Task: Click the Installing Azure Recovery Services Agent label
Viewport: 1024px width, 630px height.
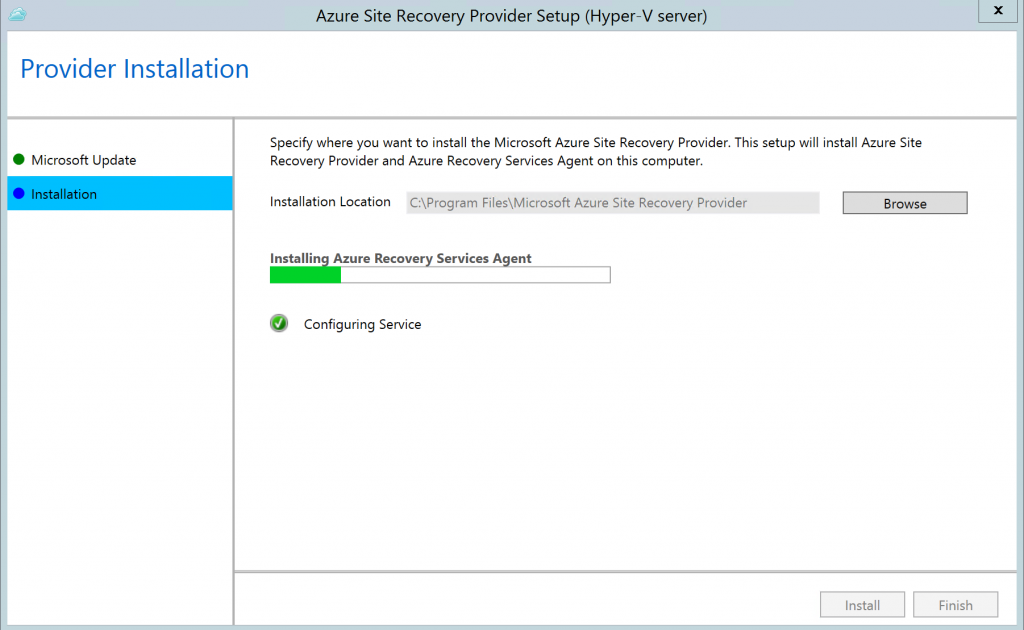Action: (x=400, y=258)
